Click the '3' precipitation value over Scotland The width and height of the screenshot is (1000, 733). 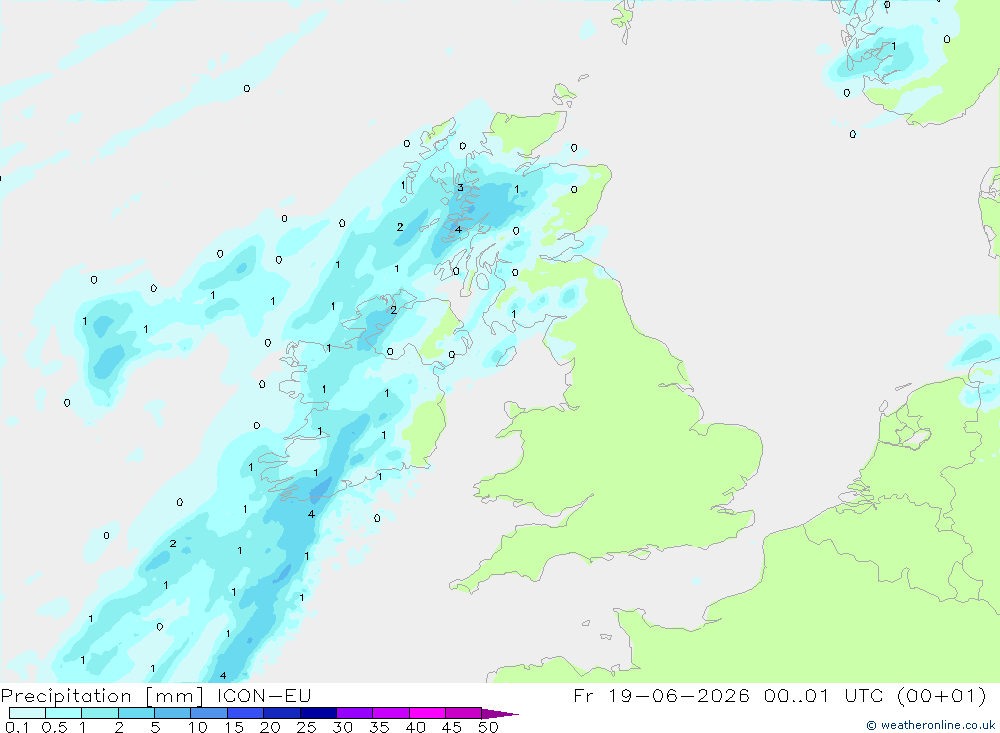[460, 188]
